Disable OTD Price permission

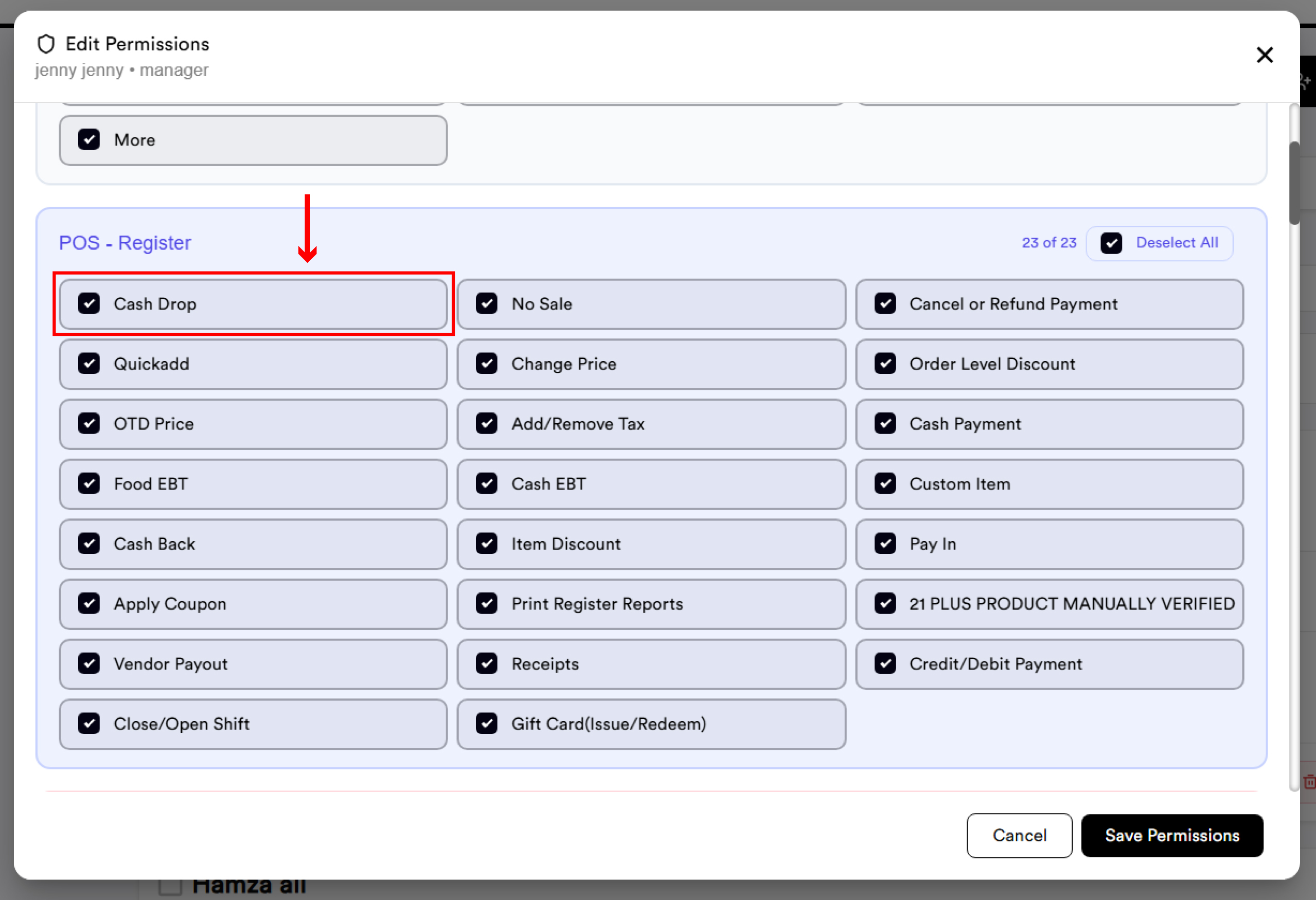coord(89,423)
